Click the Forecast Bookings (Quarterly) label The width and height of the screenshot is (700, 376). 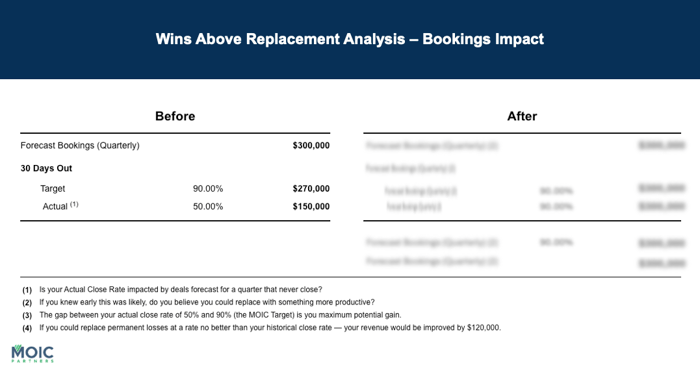(80, 146)
